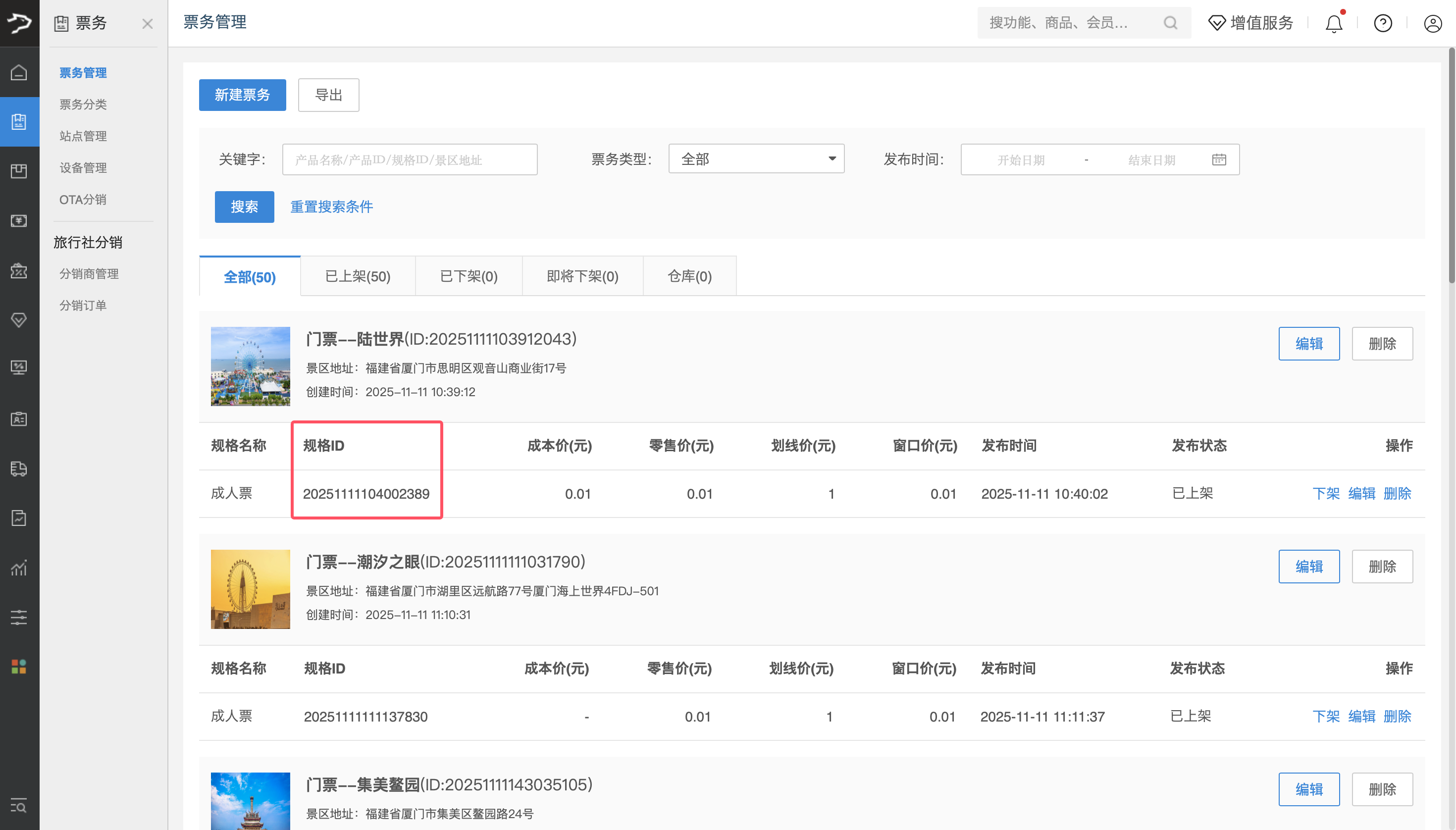Click 重置搜索条件 link
This screenshot has width=1456, height=830.
point(331,207)
